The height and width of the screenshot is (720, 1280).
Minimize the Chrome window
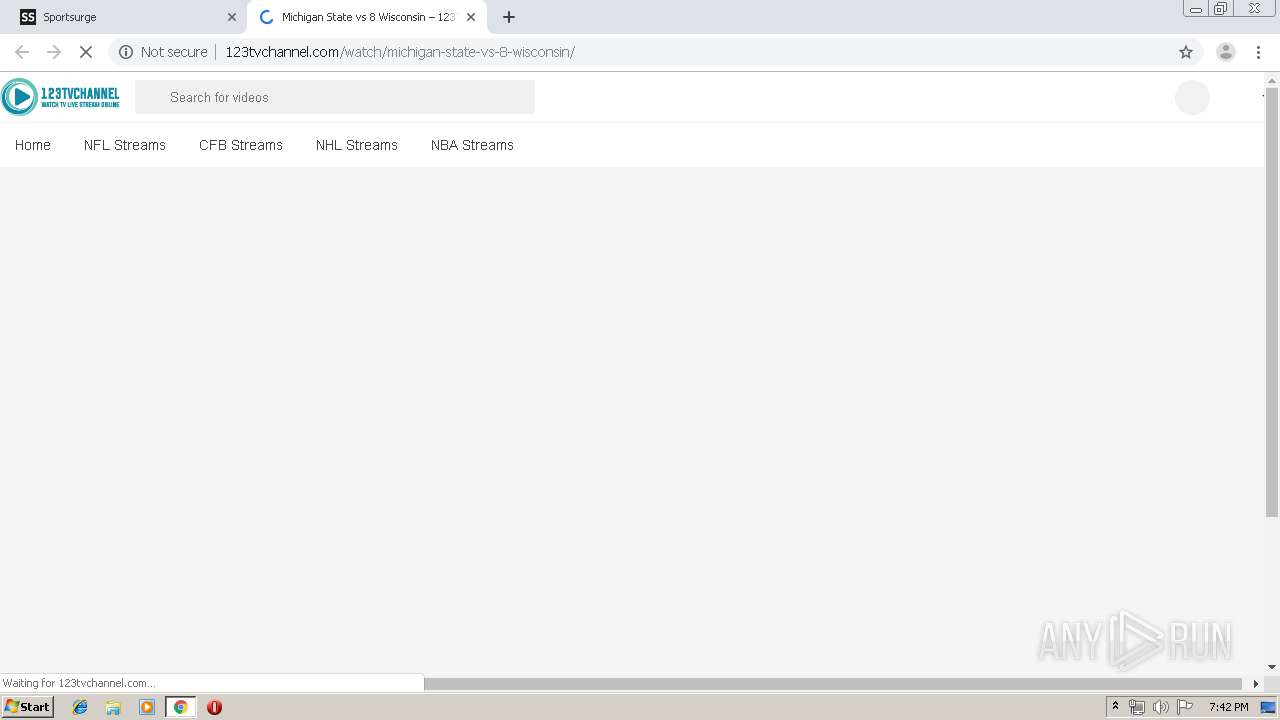click(x=1196, y=9)
